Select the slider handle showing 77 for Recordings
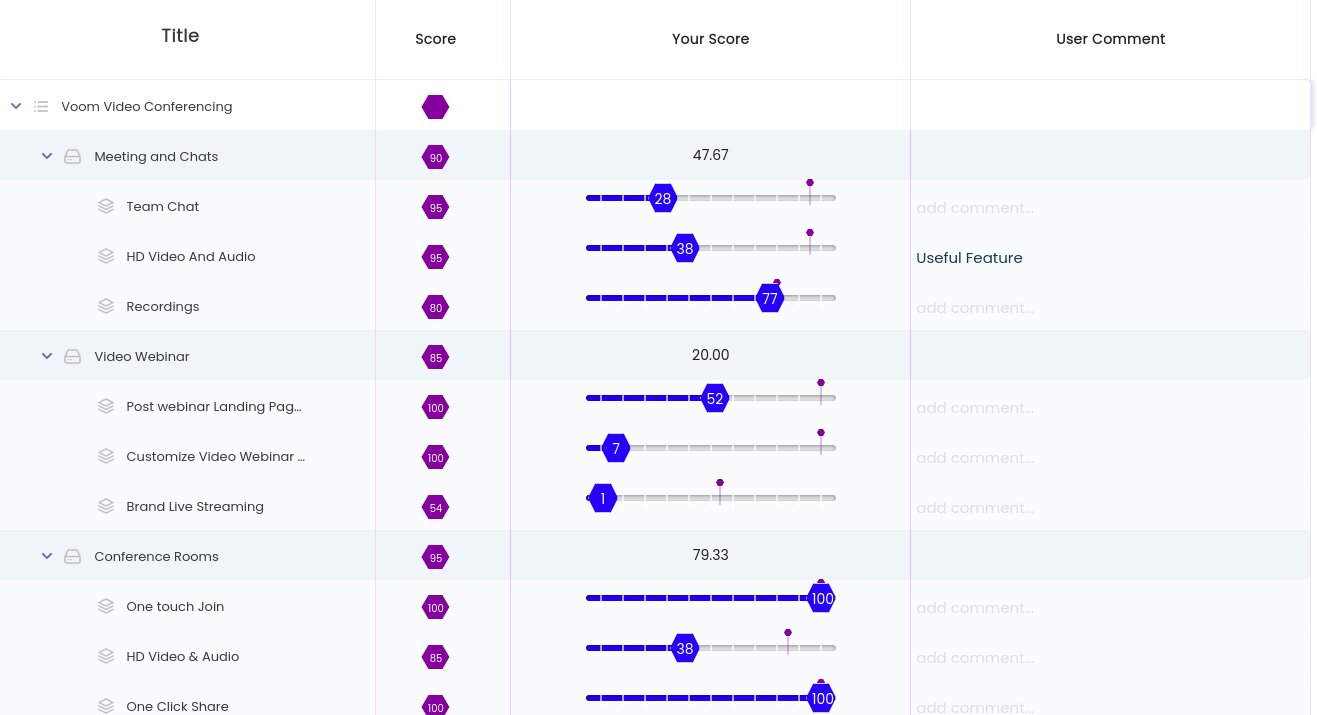Viewport: 1317px width, 715px height. click(770, 298)
